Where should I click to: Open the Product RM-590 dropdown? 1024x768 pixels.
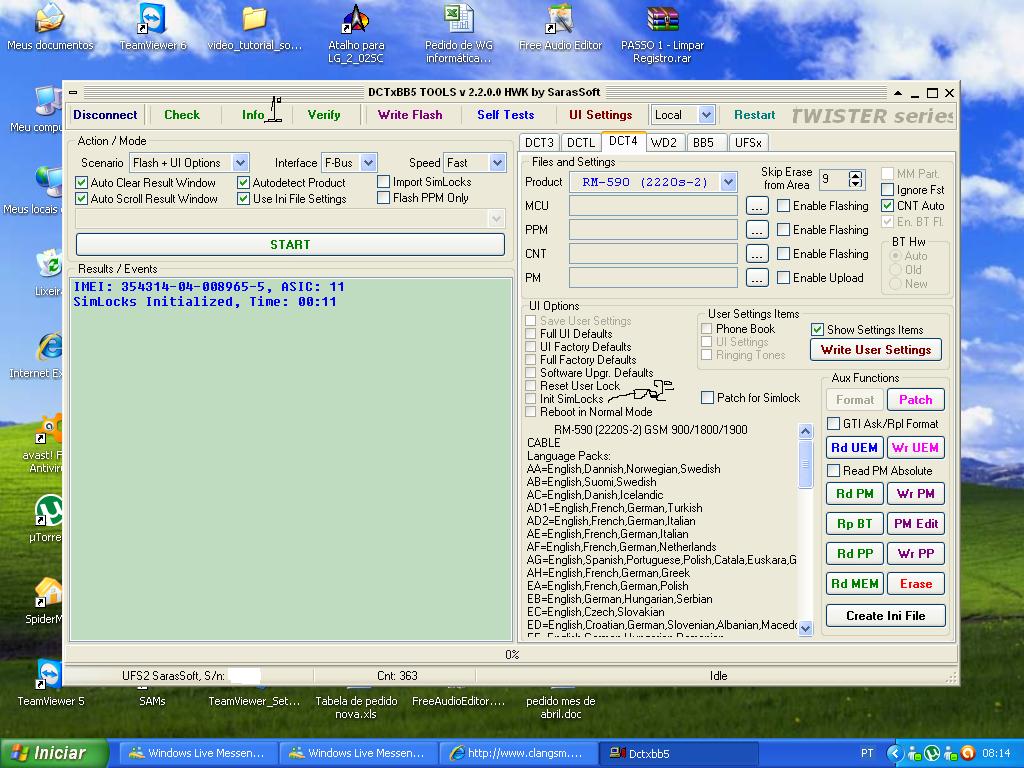729,182
